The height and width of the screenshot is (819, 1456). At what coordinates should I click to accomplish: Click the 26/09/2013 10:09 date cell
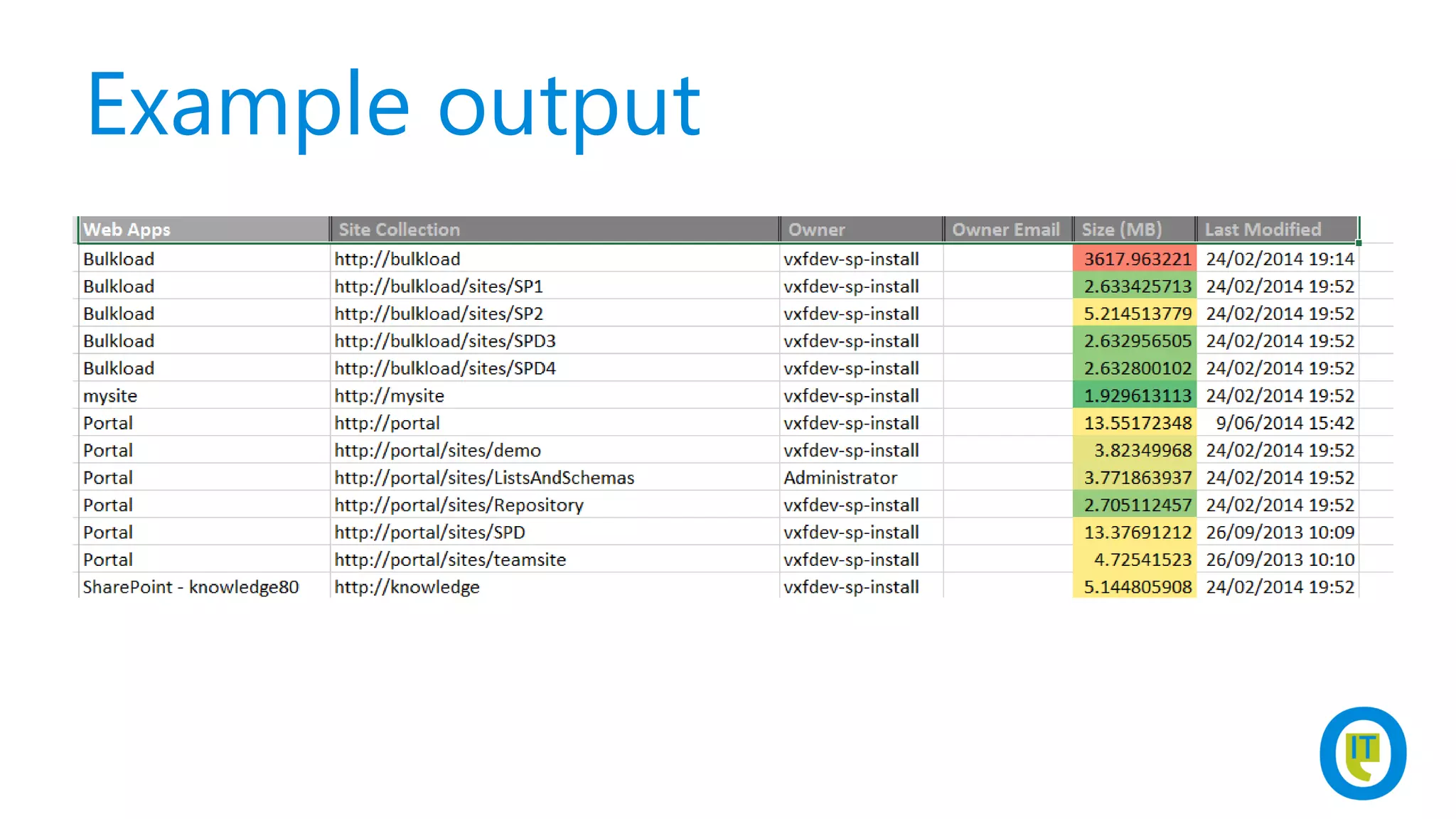[1278, 532]
